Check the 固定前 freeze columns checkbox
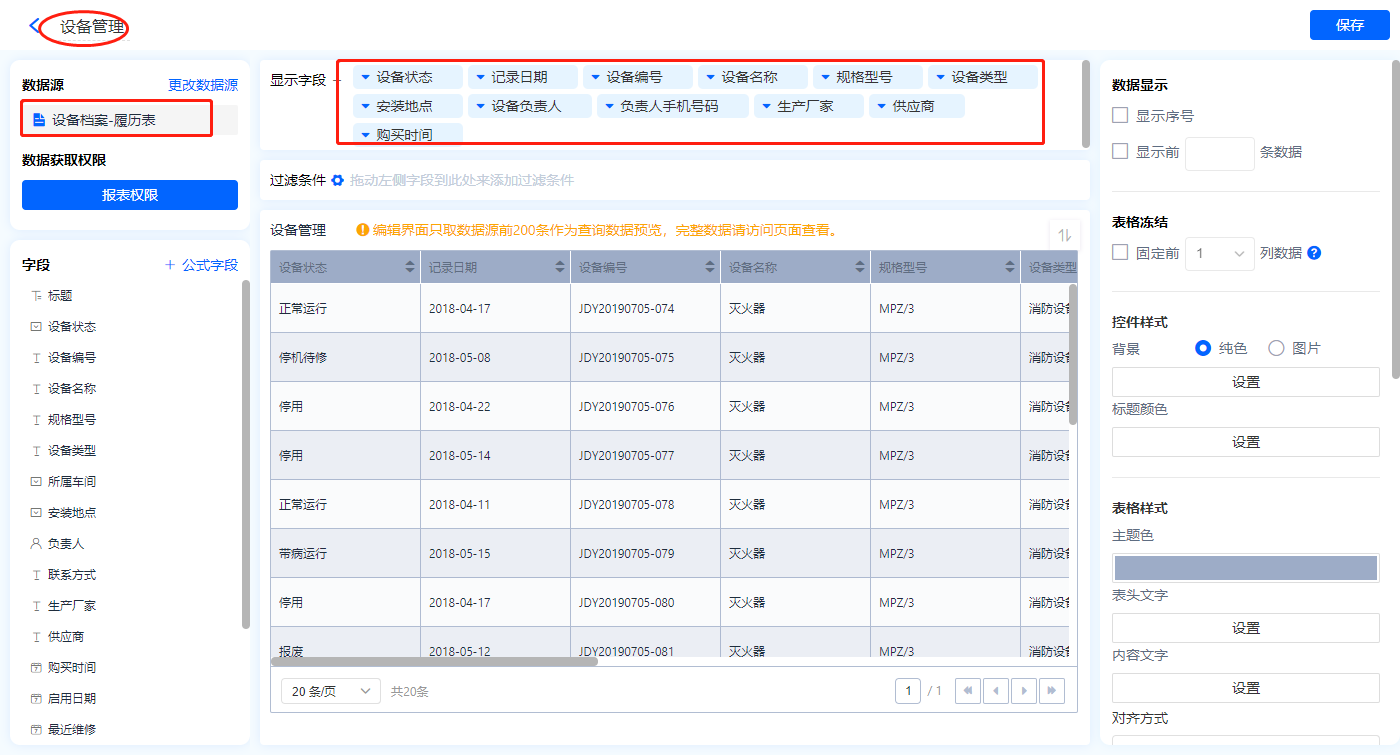1400x755 pixels. (1120, 253)
